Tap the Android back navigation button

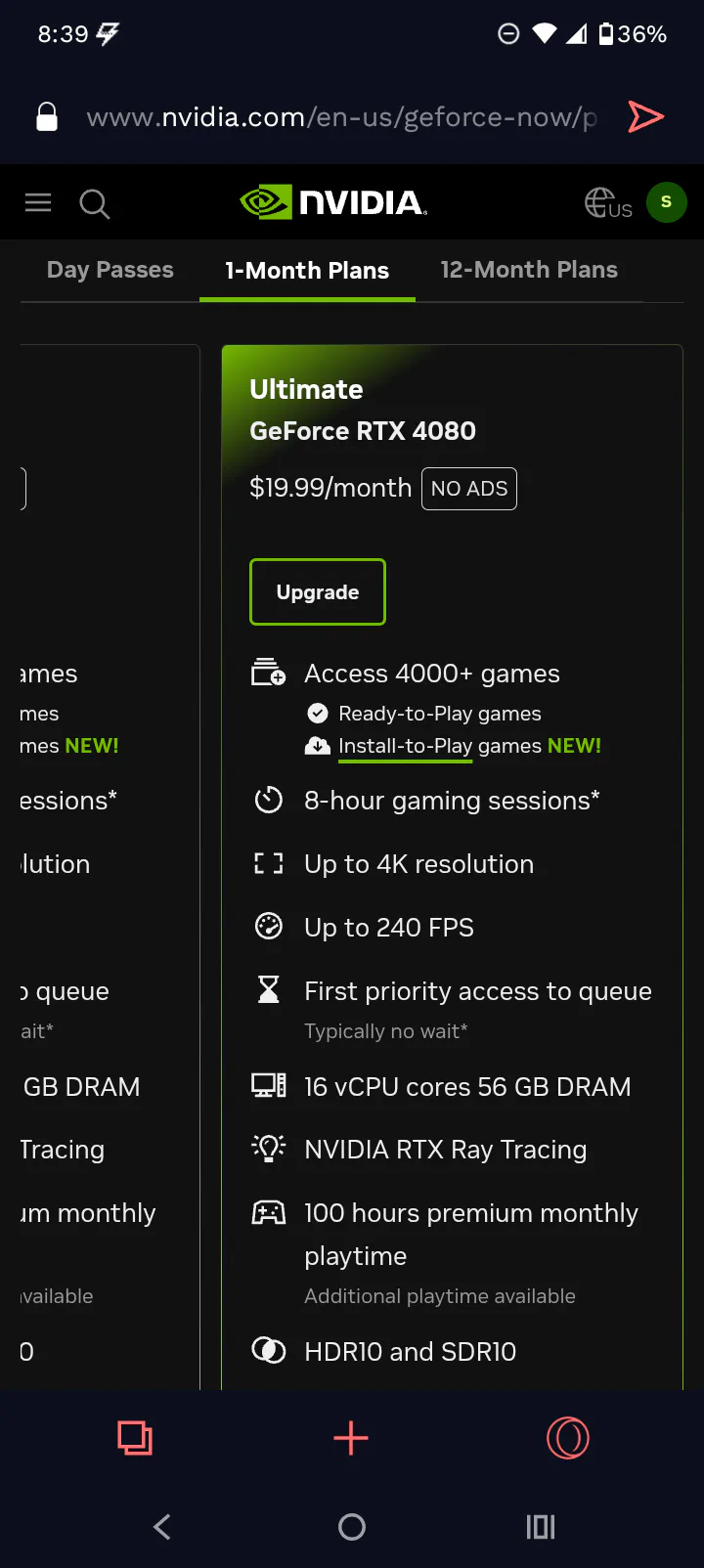(162, 1527)
